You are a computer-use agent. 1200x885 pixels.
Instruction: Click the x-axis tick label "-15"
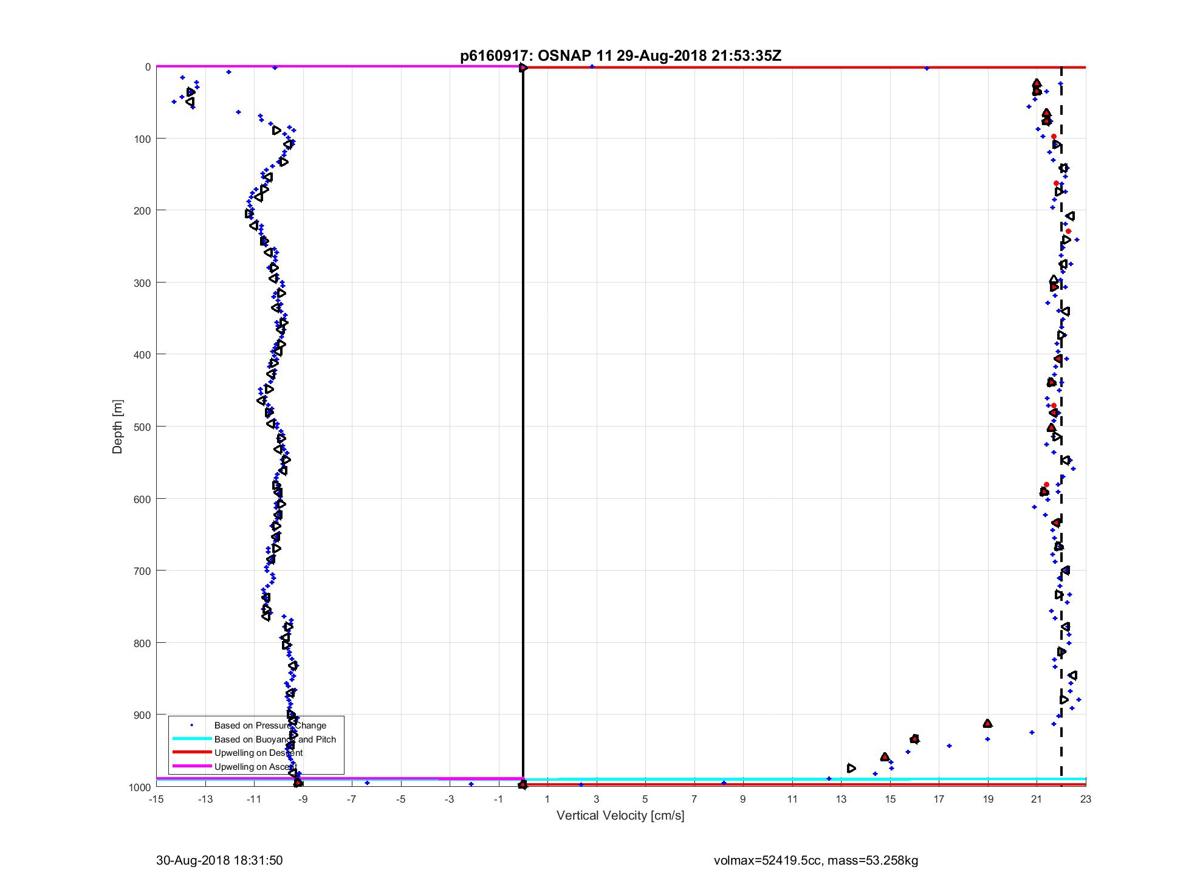[x=156, y=799]
